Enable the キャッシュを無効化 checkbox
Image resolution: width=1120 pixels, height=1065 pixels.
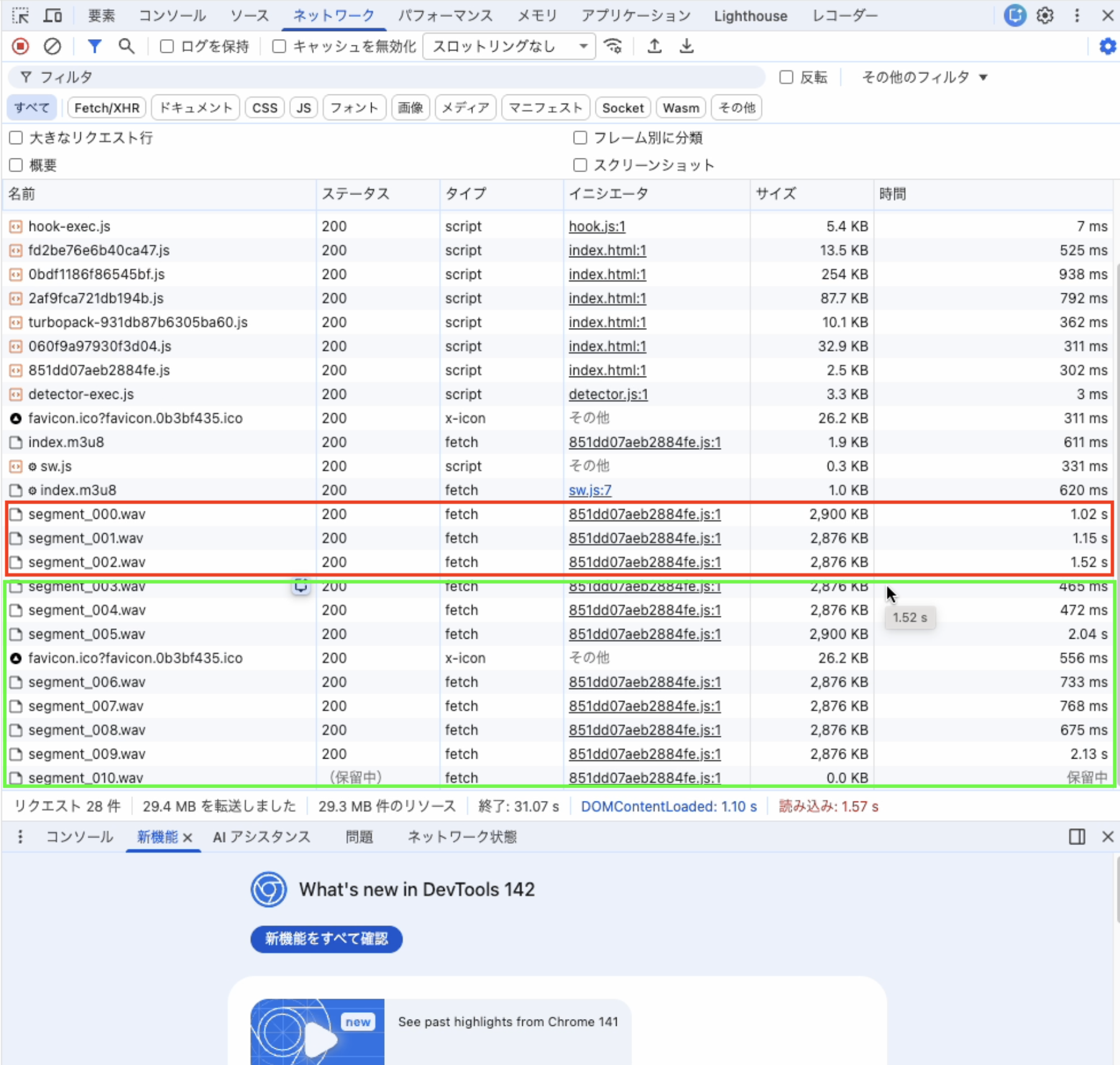tap(279, 47)
